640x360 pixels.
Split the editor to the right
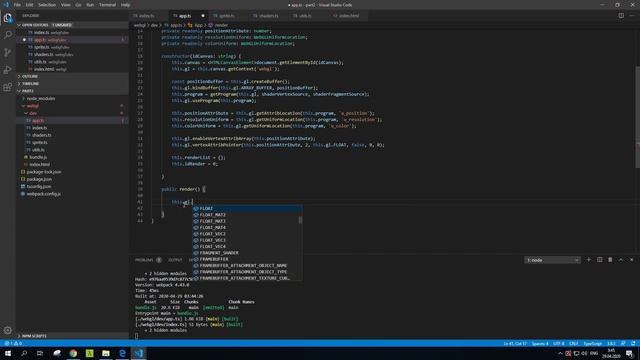[x=621, y=16]
